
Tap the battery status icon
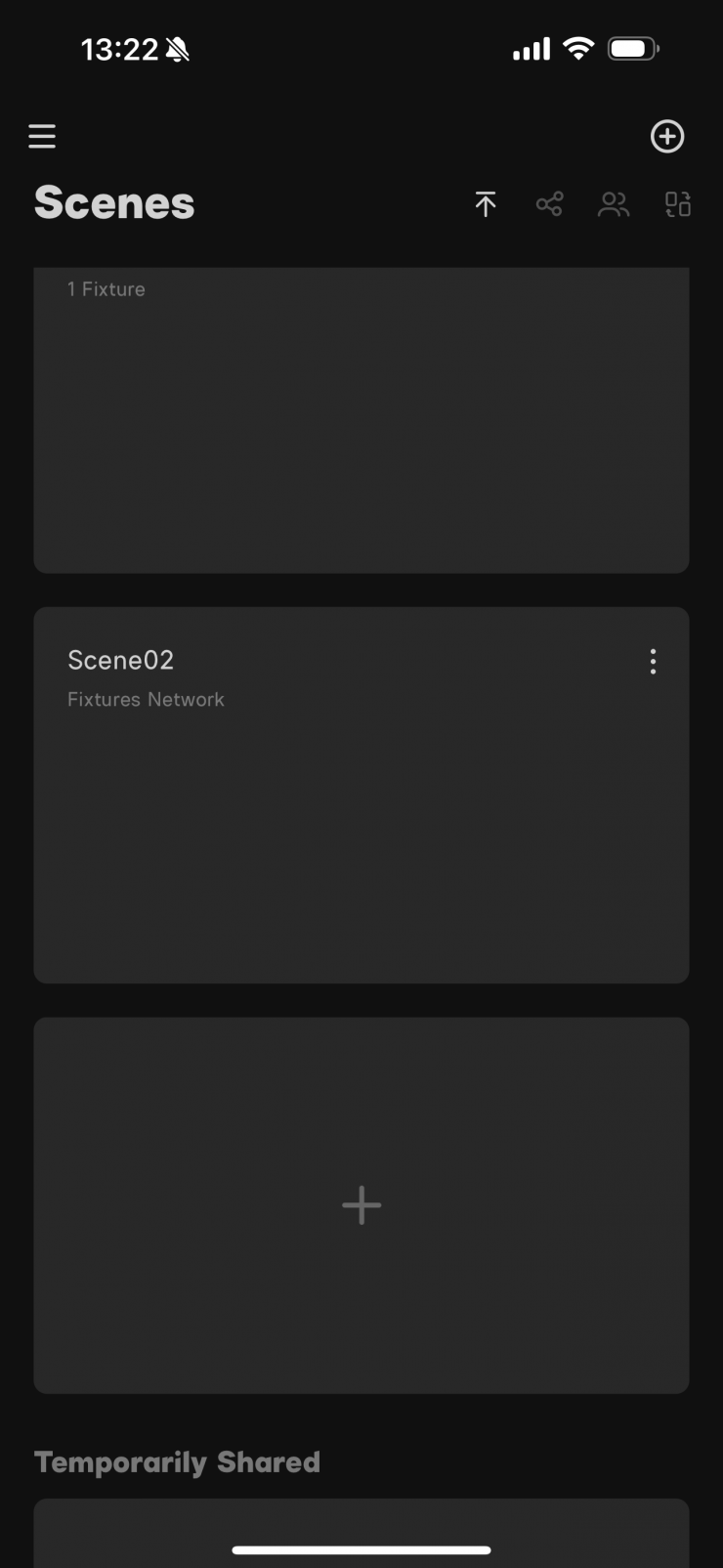pos(633,49)
